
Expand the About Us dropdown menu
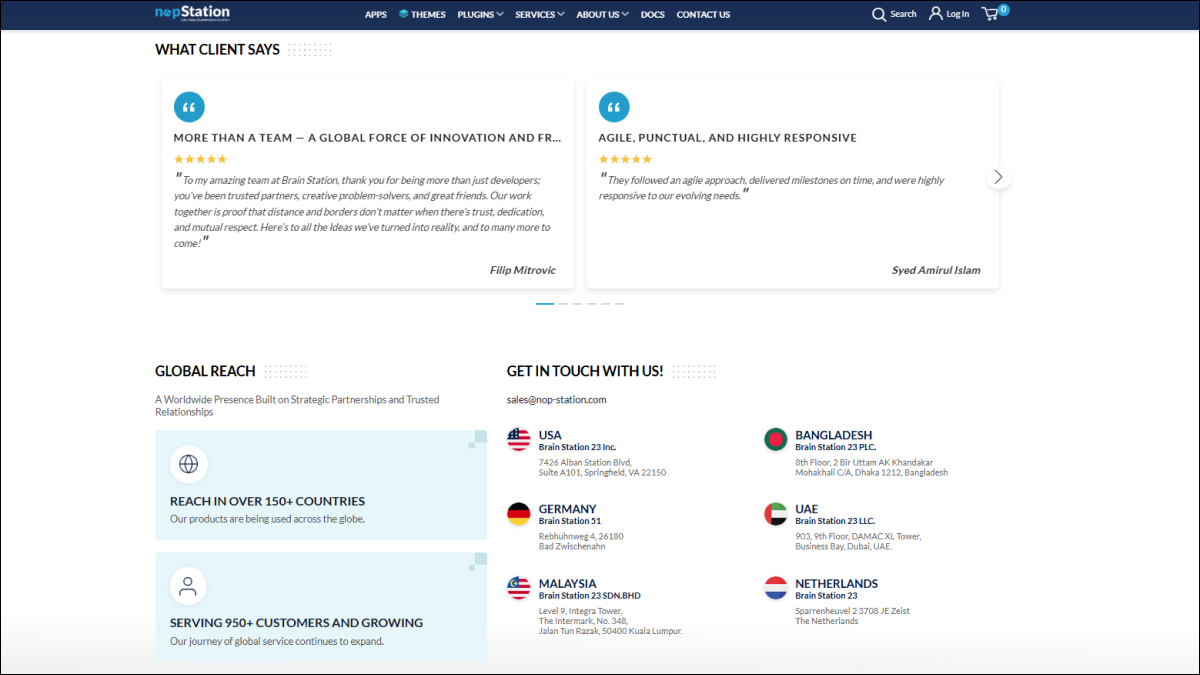coord(603,14)
